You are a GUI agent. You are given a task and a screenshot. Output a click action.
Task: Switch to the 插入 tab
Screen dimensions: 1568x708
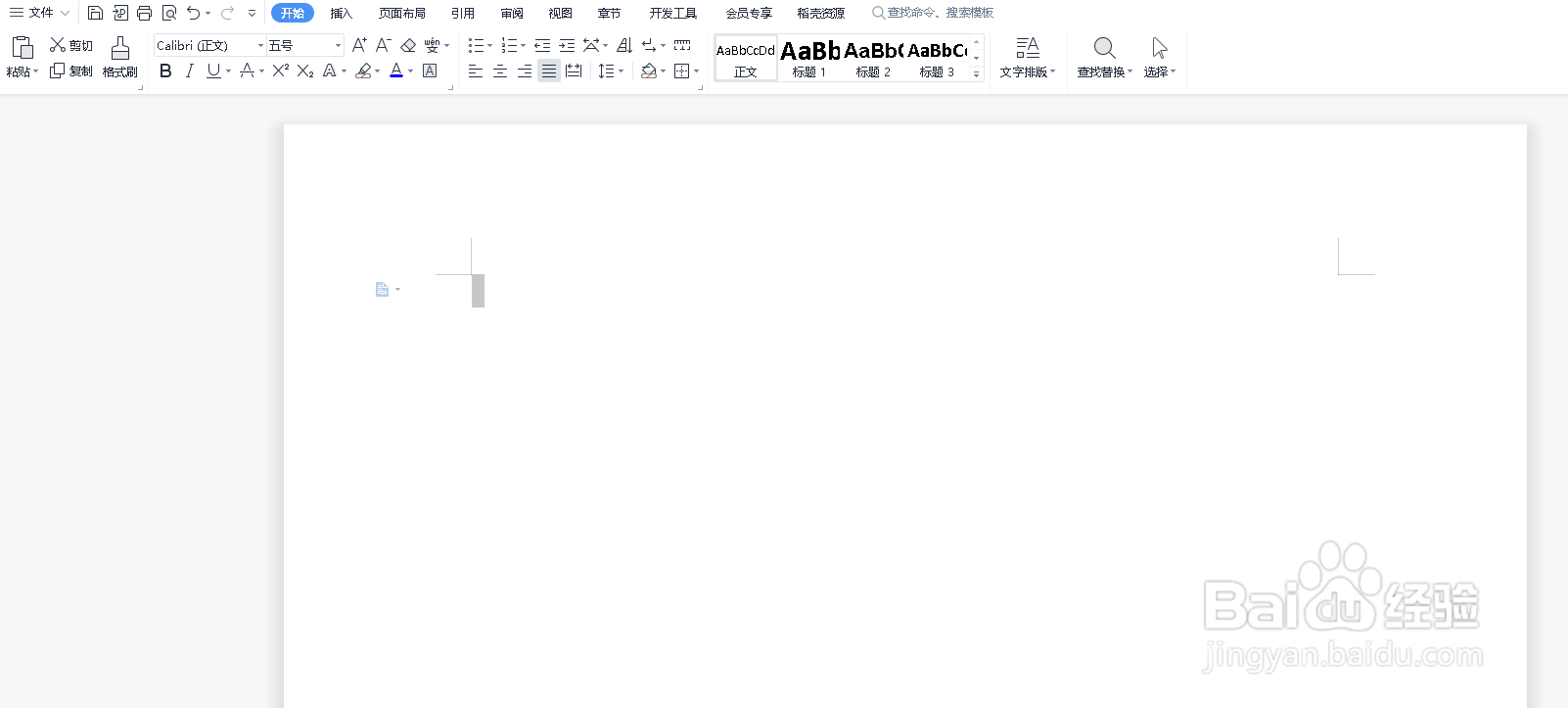click(x=341, y=13)
